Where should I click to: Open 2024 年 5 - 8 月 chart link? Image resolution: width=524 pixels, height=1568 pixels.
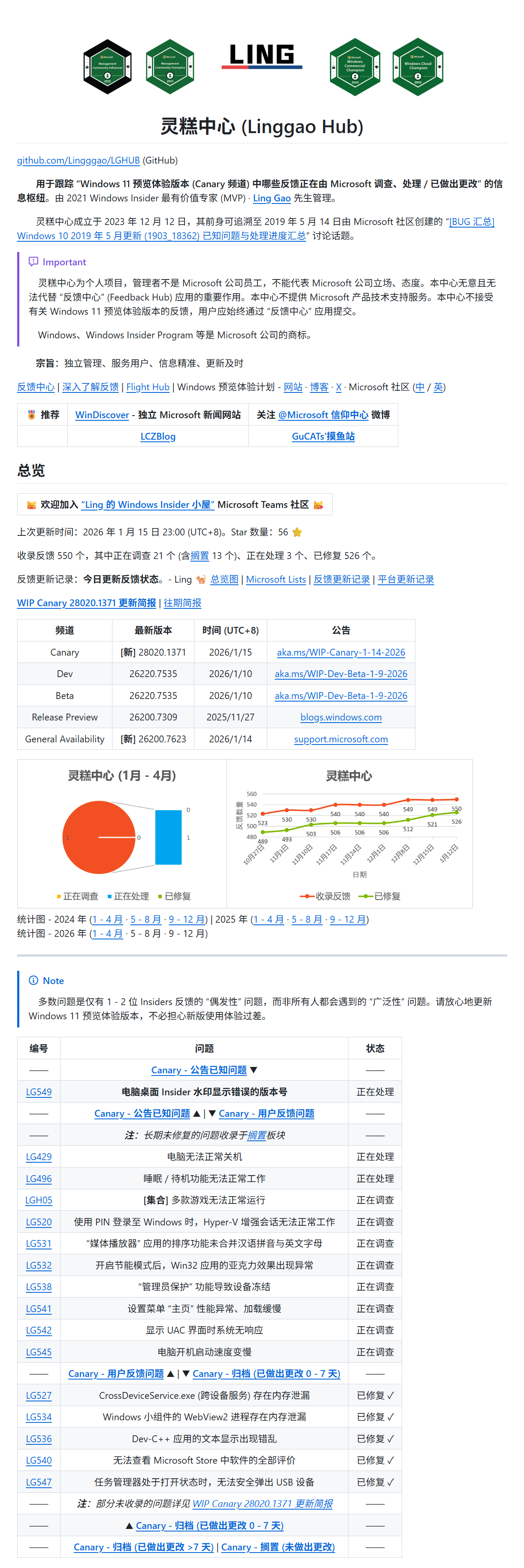coord(145,919)
